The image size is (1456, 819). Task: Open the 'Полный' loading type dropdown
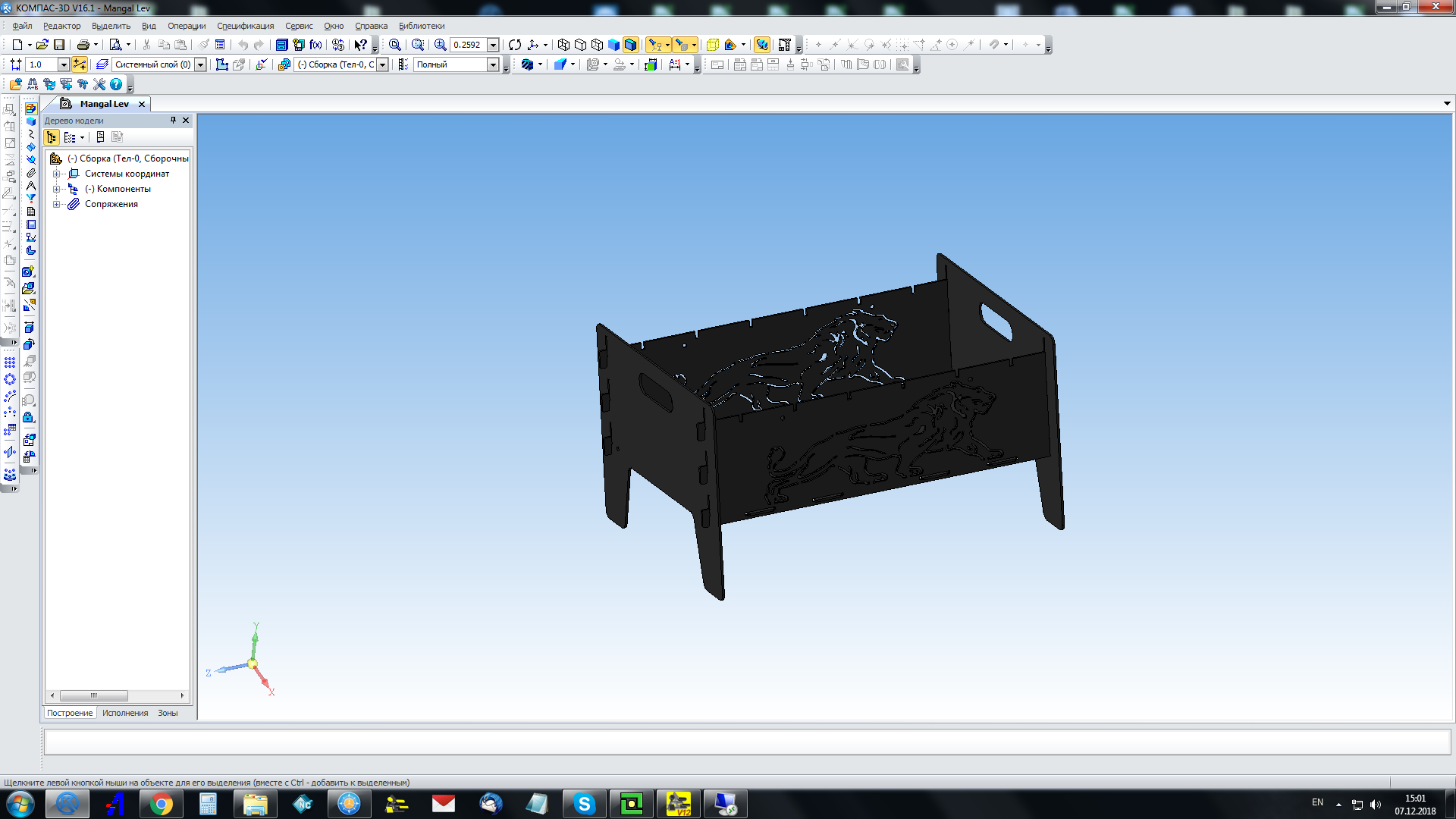point(493,64)
